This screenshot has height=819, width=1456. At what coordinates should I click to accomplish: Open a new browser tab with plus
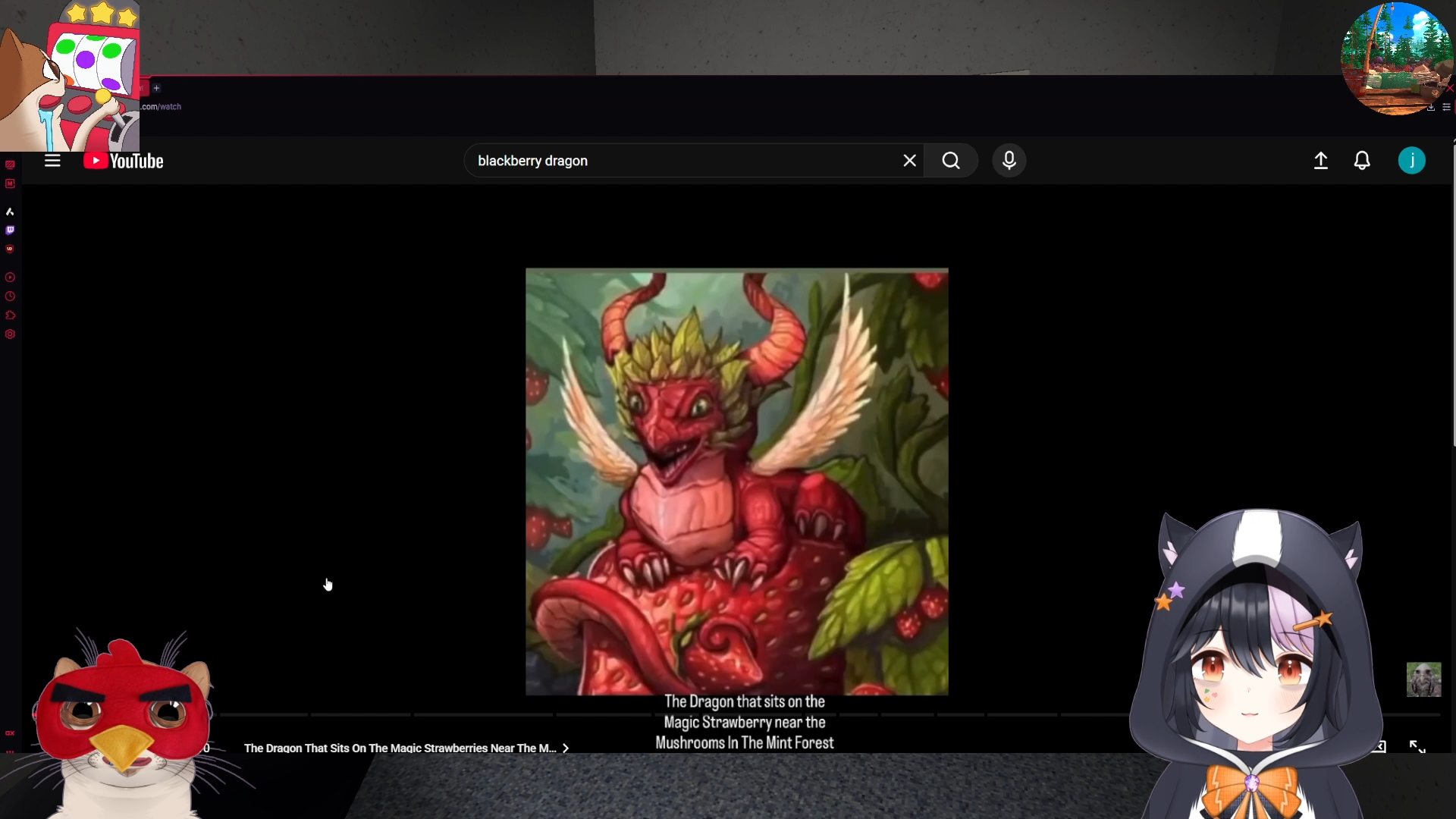[x=156, y=88]
